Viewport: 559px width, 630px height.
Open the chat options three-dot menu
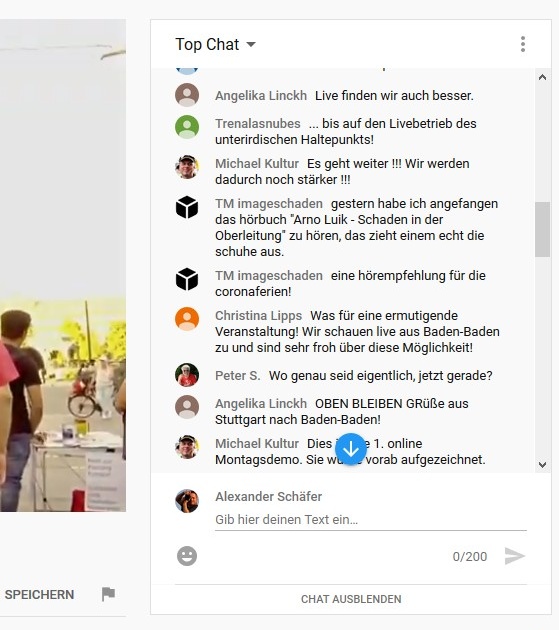522,44
